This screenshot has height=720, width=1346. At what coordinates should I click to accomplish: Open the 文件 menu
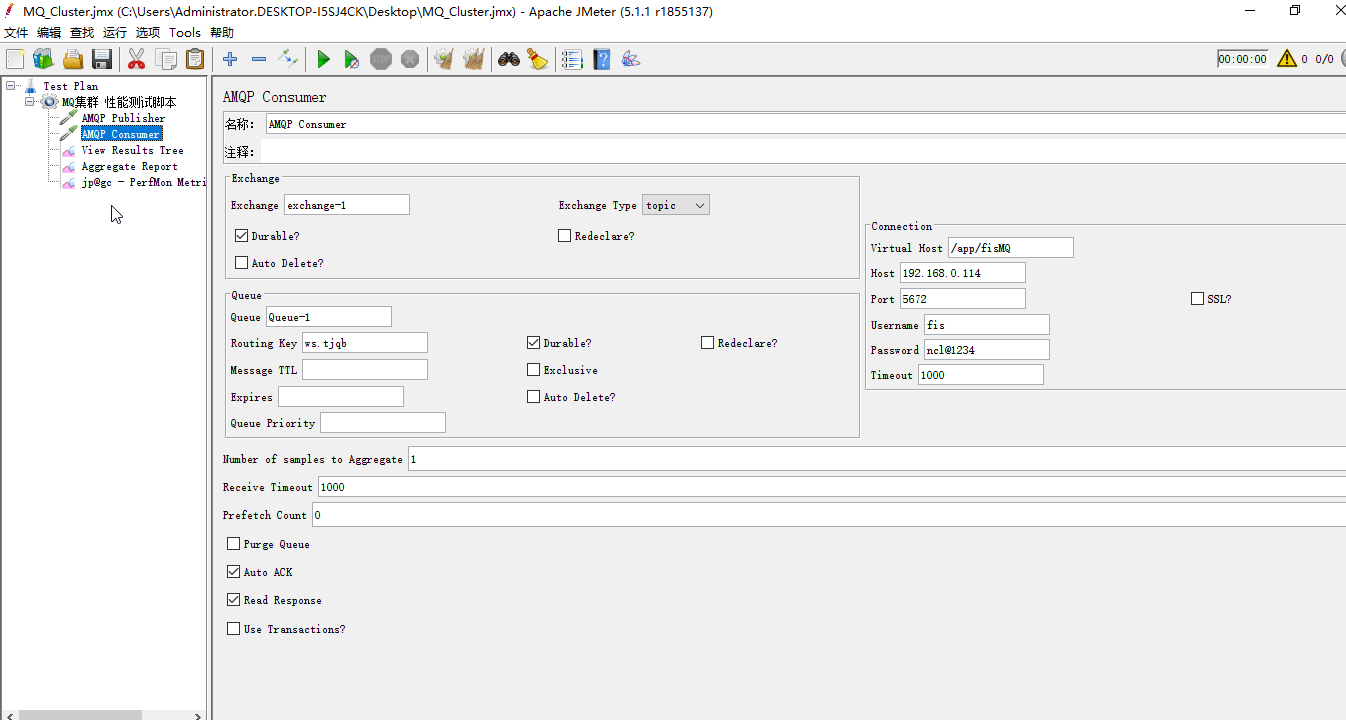pos(15,33)
